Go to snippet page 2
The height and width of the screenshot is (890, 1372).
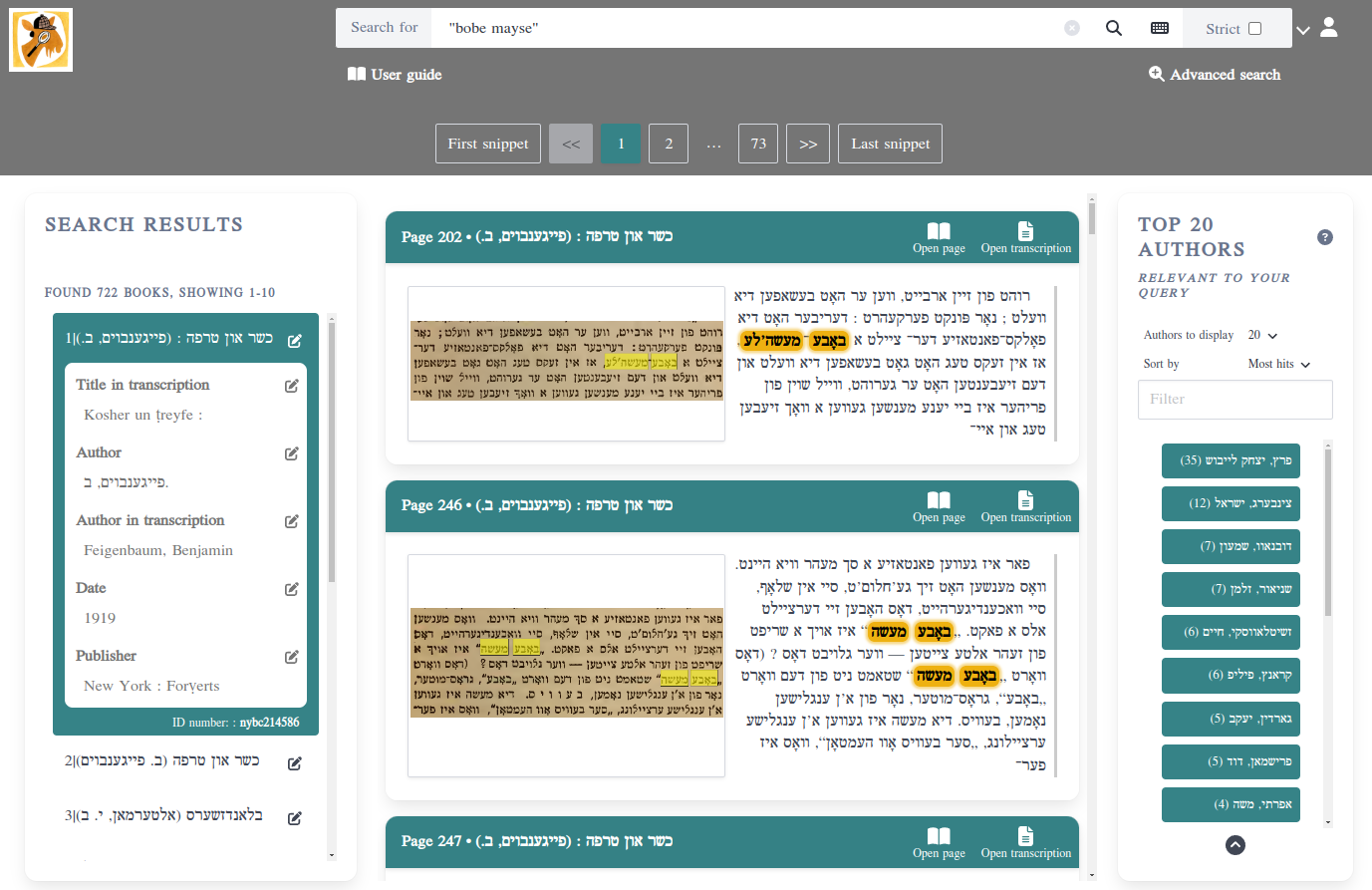pos(669,144)
